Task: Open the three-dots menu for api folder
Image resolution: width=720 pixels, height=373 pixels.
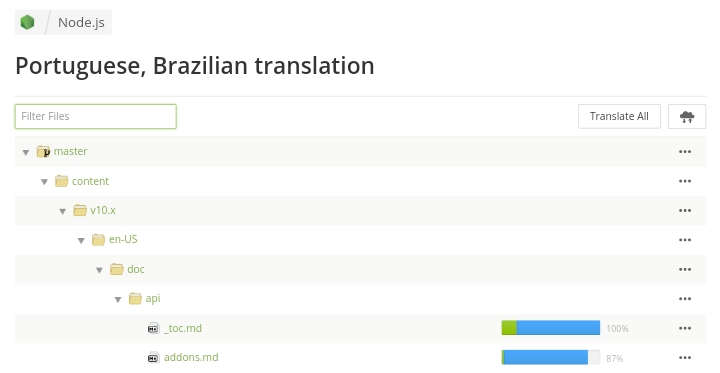Action: (685, 299)
